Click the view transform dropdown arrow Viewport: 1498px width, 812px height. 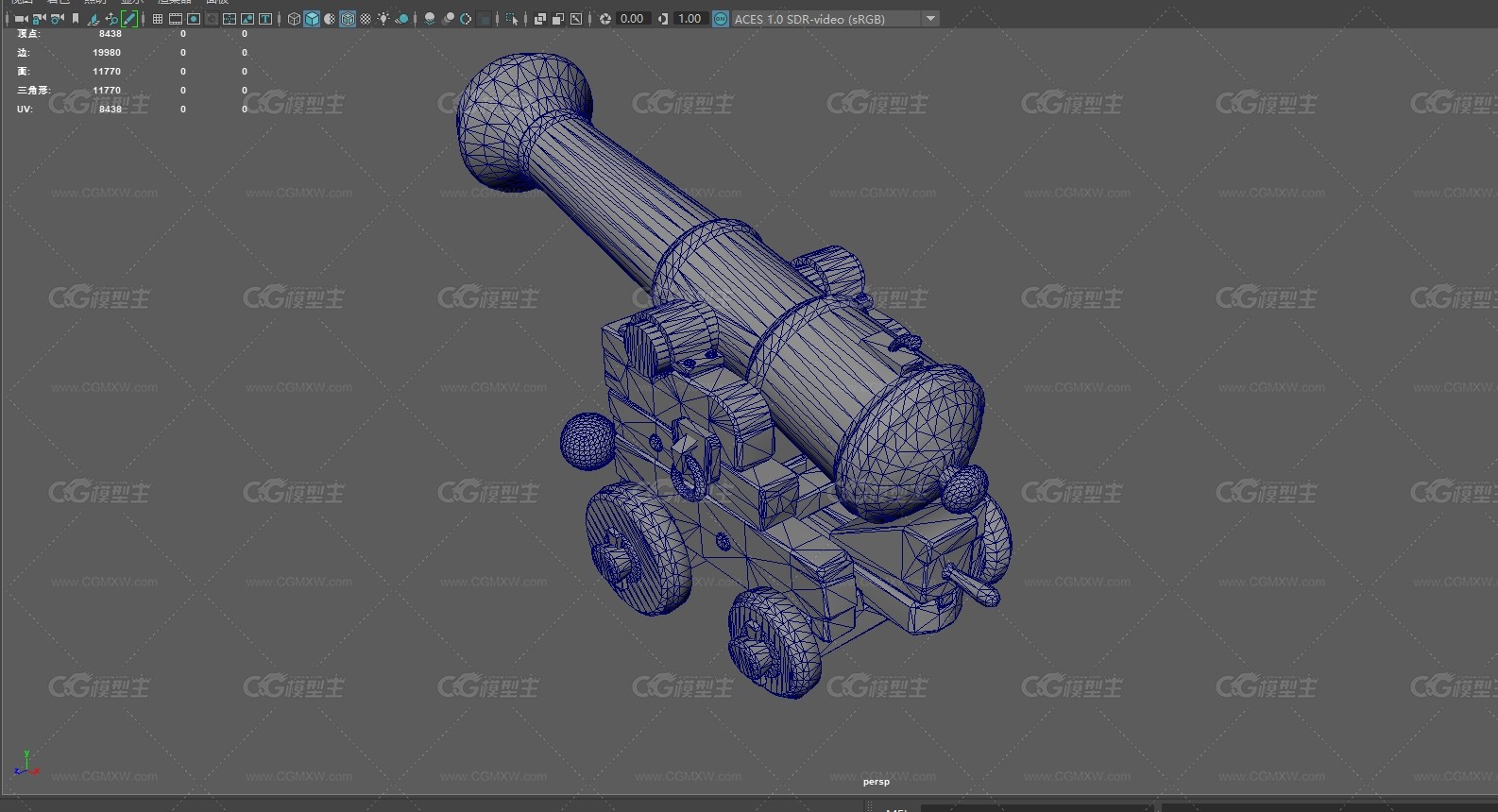click(930, 19)
